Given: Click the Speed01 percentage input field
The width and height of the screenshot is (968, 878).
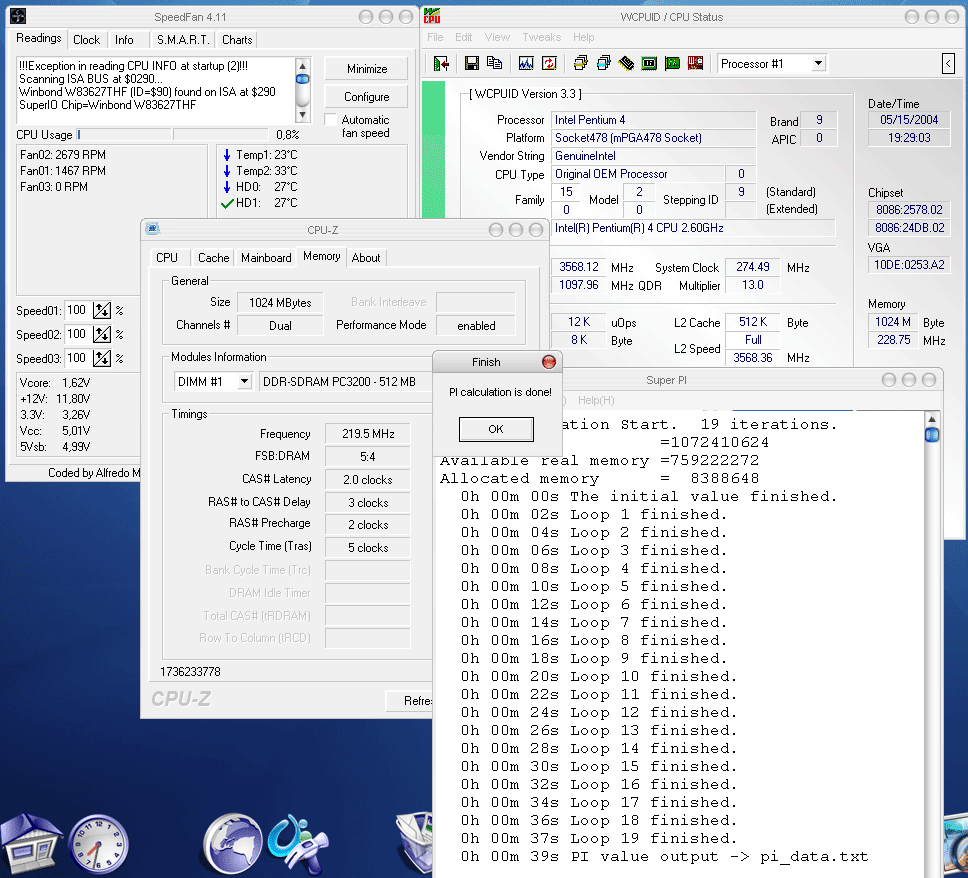Looking at the screenshot, I should coord(77,310).
